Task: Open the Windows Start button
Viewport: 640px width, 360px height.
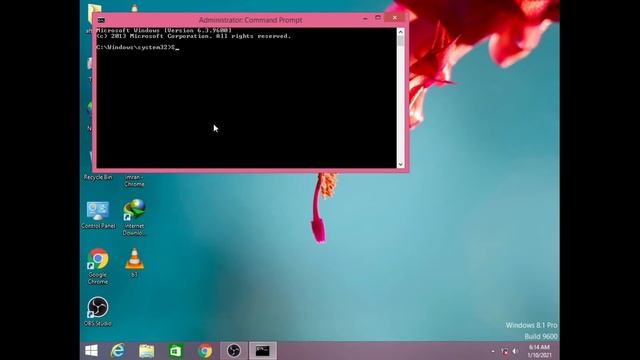Action: coord(91,351)
